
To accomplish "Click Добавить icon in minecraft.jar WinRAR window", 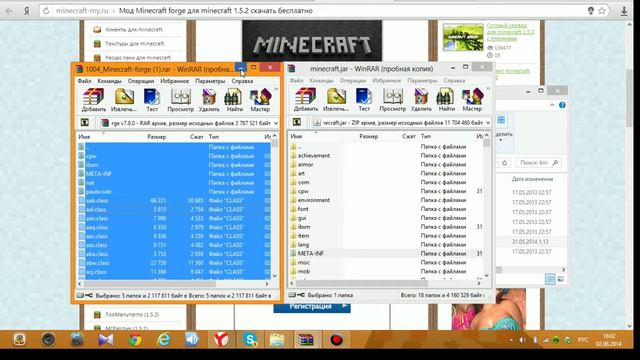I will coord(306,100).
